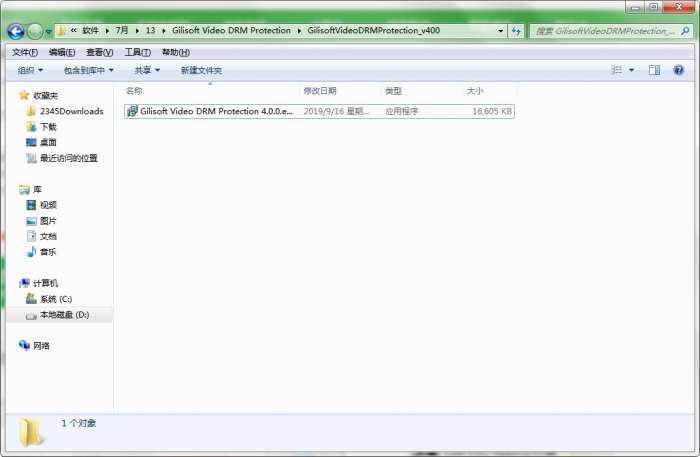Screen dimensions: 700x457
Task: Toggle the preview pane icon
Action: pyautogui.click(x=654, y=70)
